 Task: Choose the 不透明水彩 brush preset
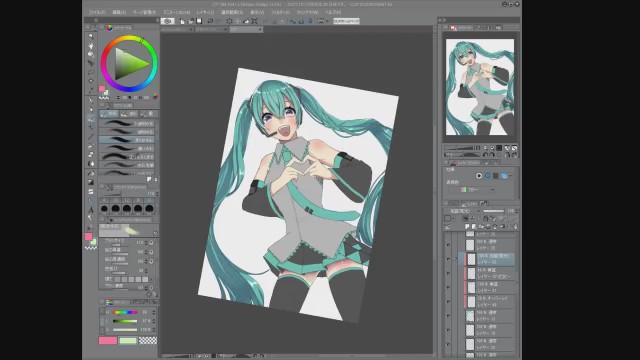point(127,124)
